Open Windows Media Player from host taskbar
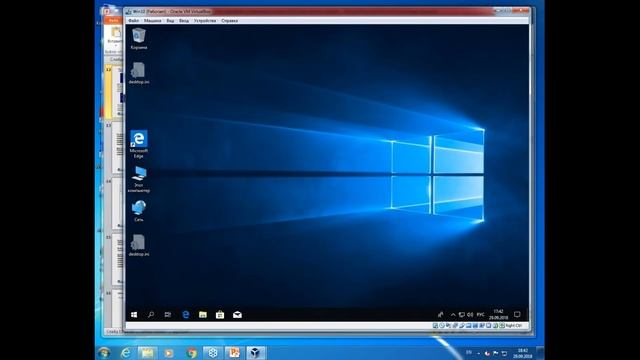Viewport: 640px width, 360px height. coord(169,353)
